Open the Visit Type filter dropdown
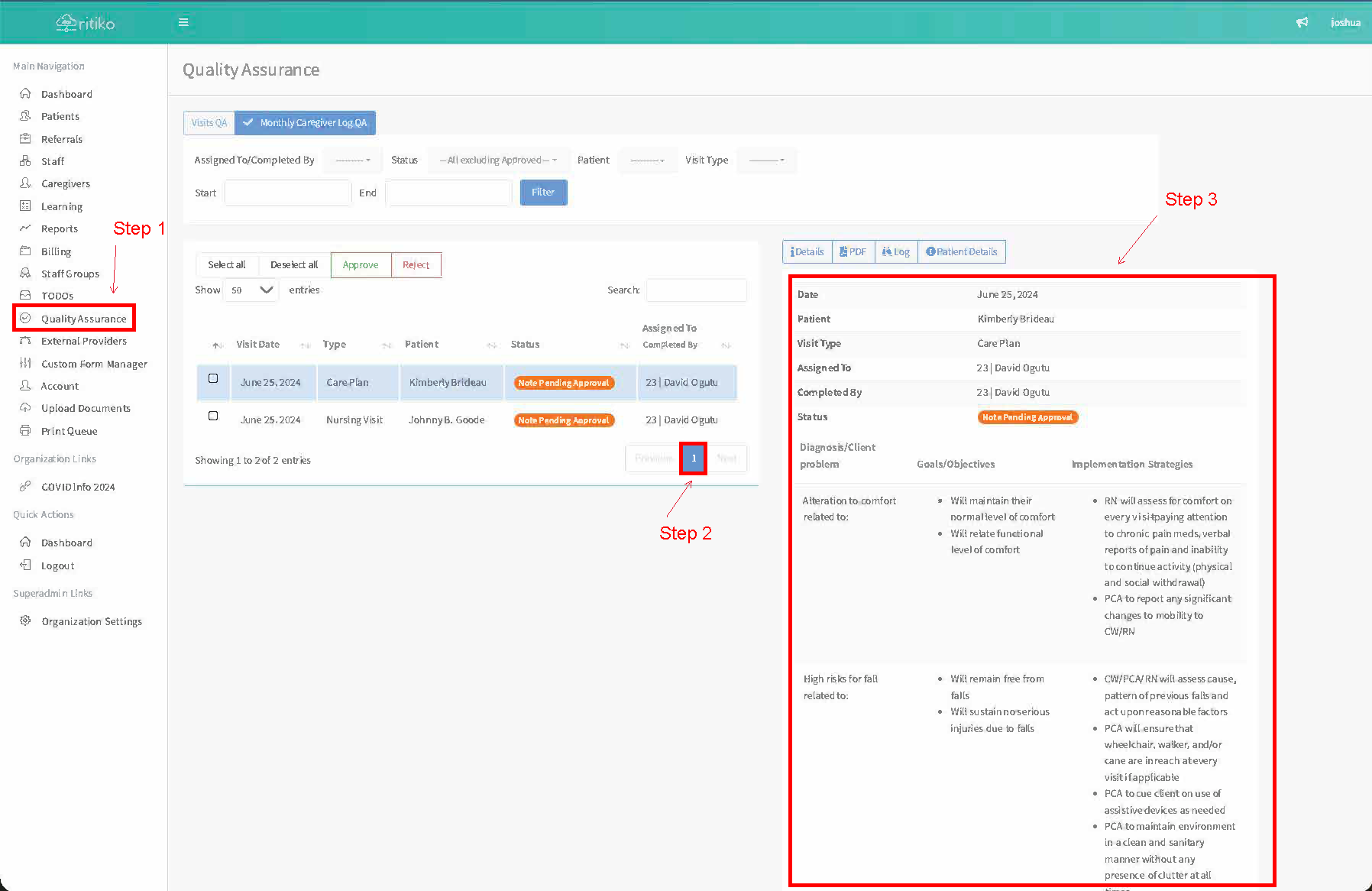Viewport: 1372px width, 891px height. pos(766,160)
